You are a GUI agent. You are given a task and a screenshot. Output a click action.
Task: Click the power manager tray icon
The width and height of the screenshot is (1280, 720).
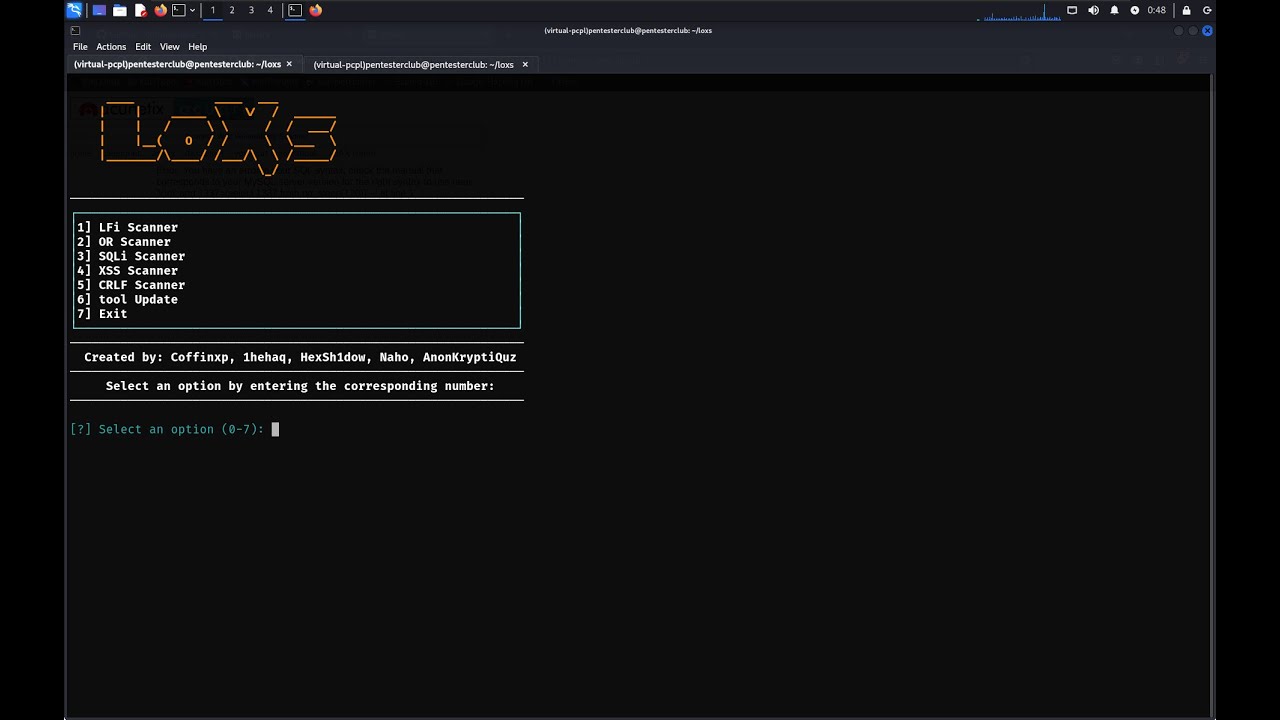[1135, 10]
